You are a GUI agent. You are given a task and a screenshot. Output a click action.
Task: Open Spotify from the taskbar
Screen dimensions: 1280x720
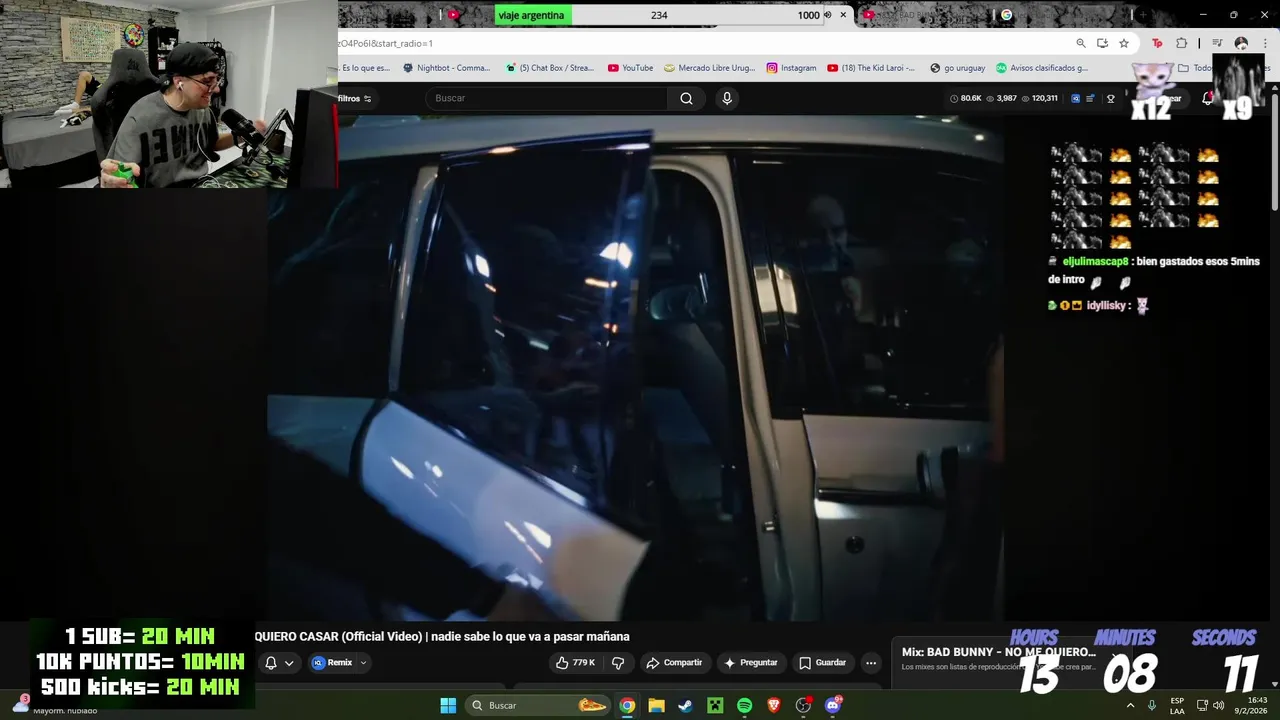[x=744, y=705]
